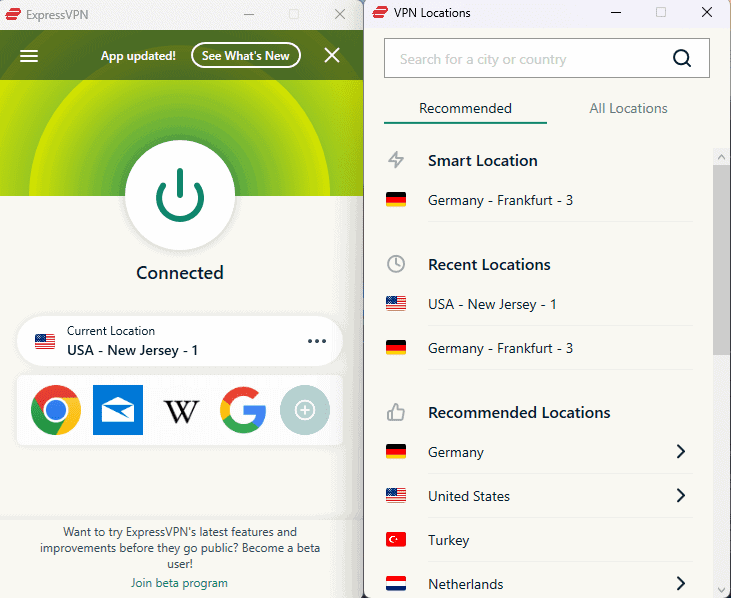Select Germany in Recommended Locations
The width and height of the screenshot is (731, 598).
tap(539, 452)
